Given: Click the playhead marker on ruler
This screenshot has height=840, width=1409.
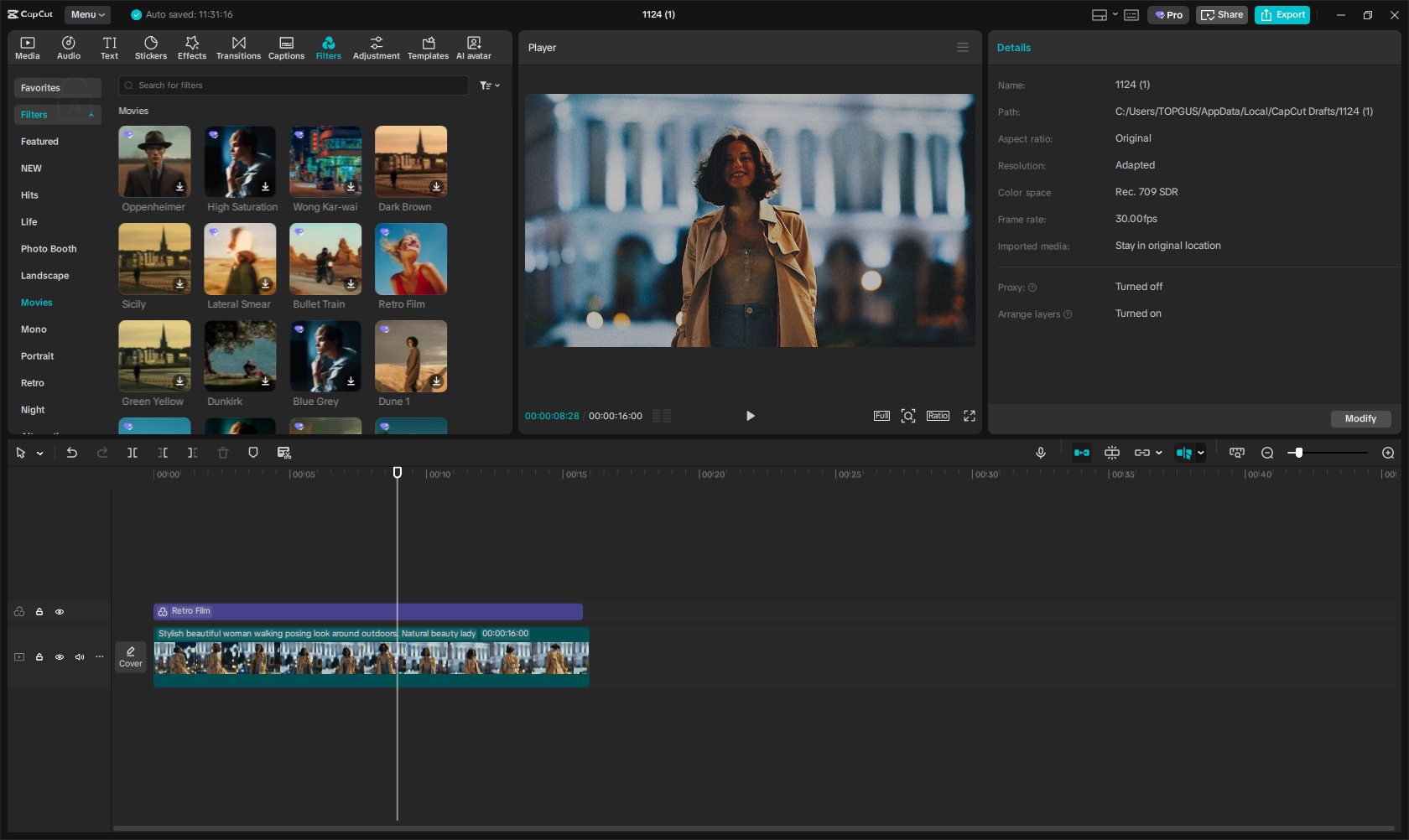Looking at the screenshot, I should pyautogui.click(x=398, y=473).
